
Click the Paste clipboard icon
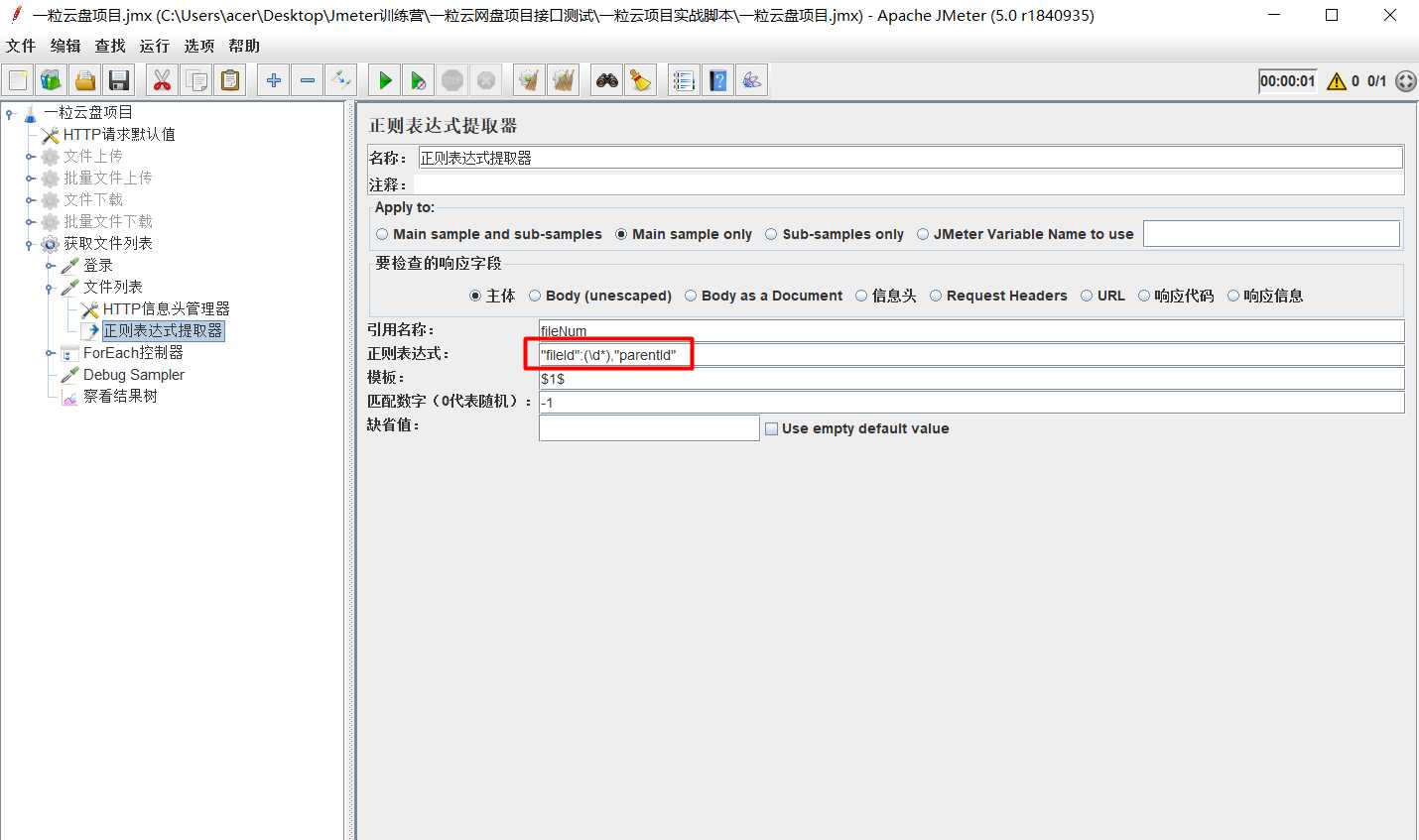(x=230, y=80)
